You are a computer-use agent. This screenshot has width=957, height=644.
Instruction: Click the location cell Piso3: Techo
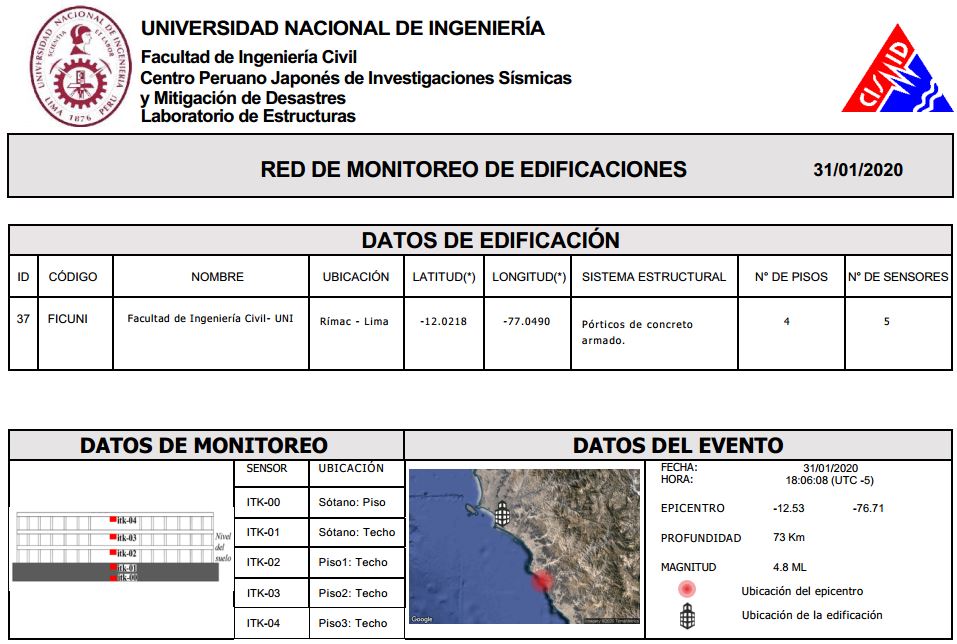(x=353, y=623)
